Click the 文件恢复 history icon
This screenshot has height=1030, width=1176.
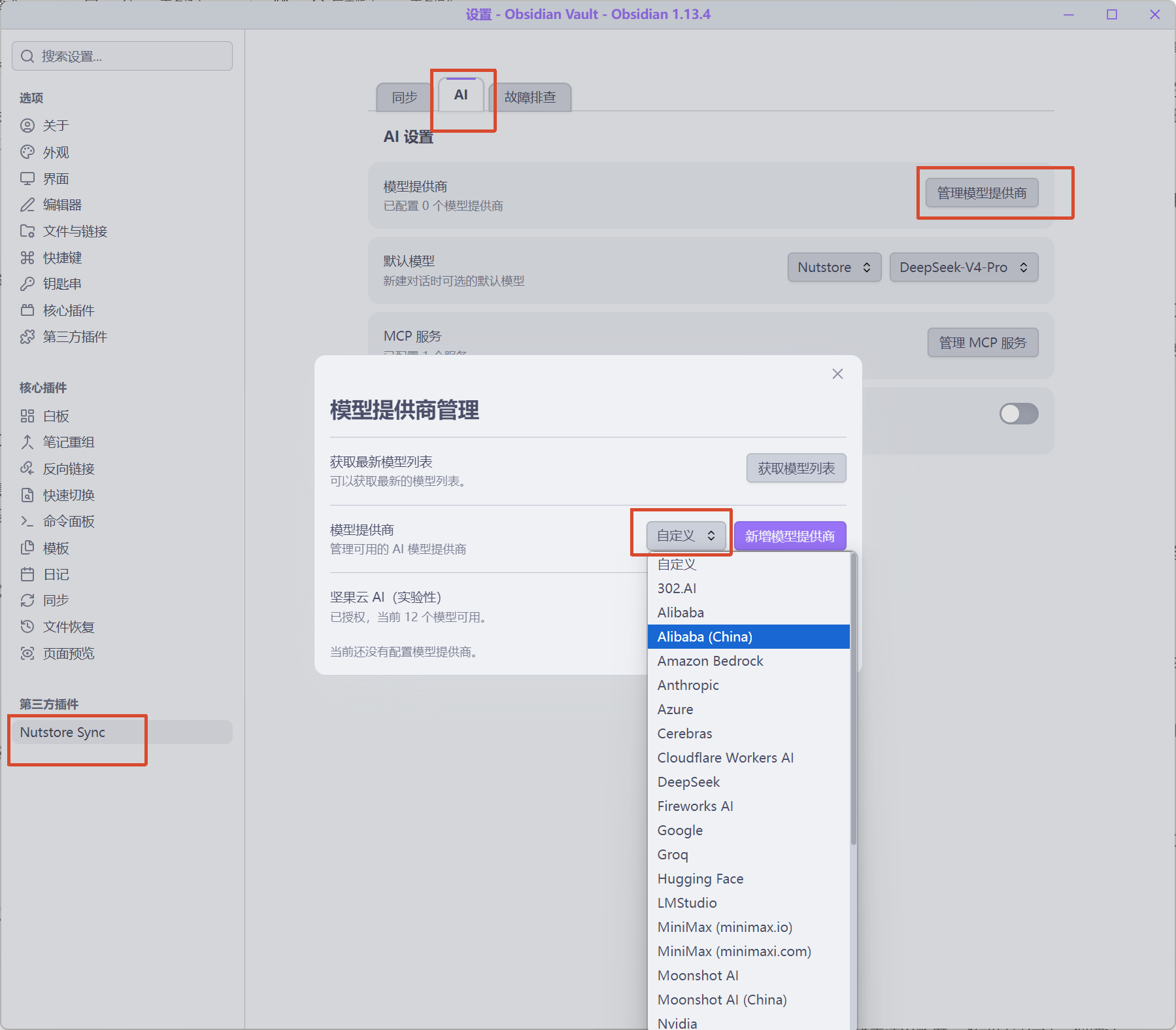coord(27,627)
